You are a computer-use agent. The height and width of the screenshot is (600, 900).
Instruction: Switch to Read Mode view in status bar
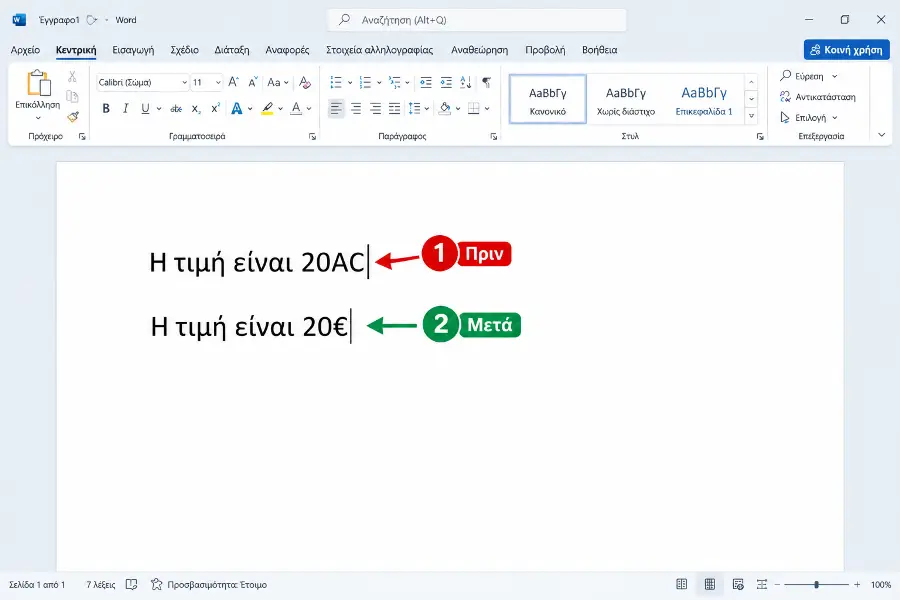coord(681,584)
